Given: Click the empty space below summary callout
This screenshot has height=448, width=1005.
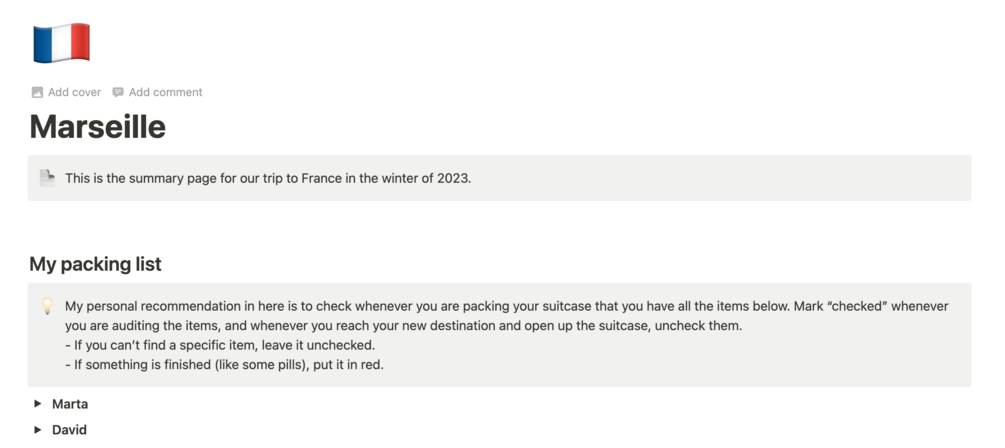Looking at the screenshot, I should pos(498,226).
